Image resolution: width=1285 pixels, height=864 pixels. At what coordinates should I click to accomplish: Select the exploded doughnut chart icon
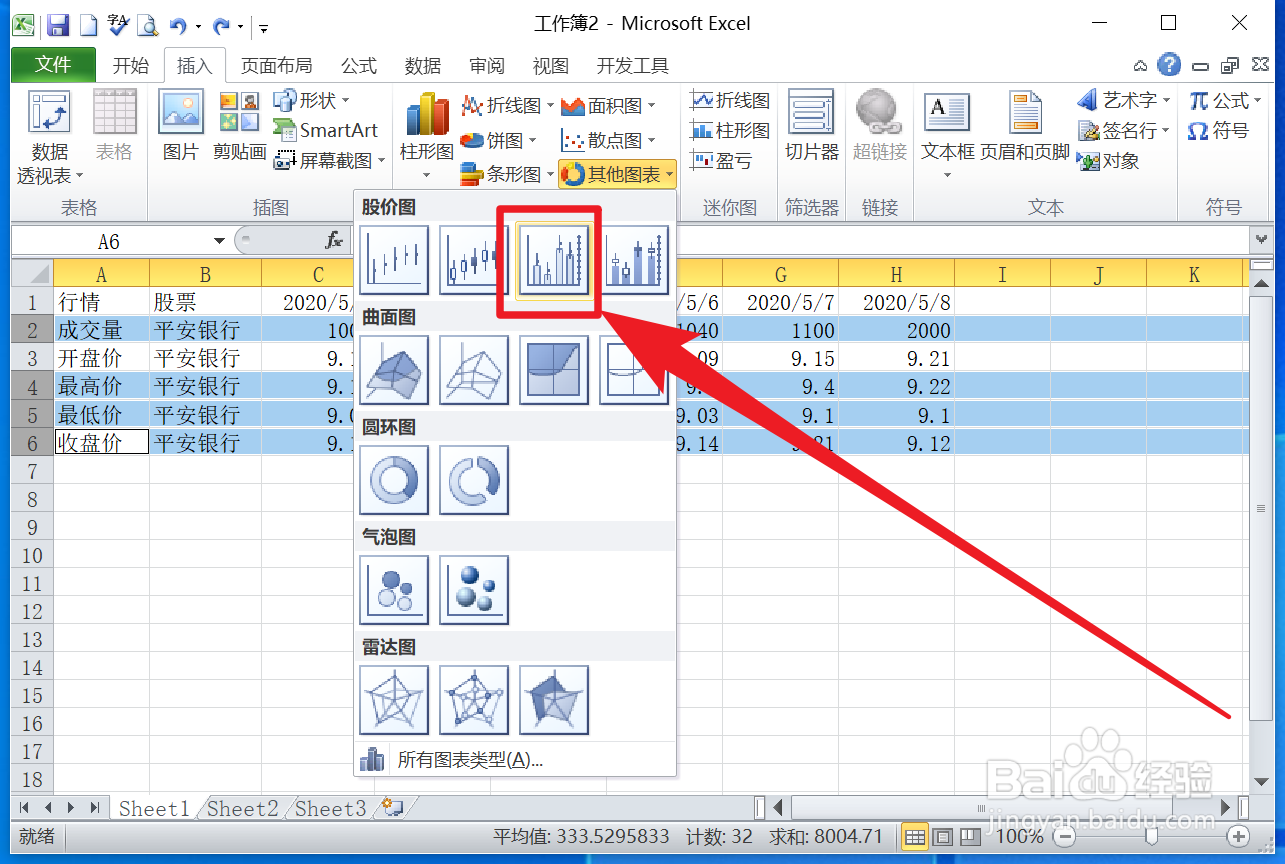[474, 481]
